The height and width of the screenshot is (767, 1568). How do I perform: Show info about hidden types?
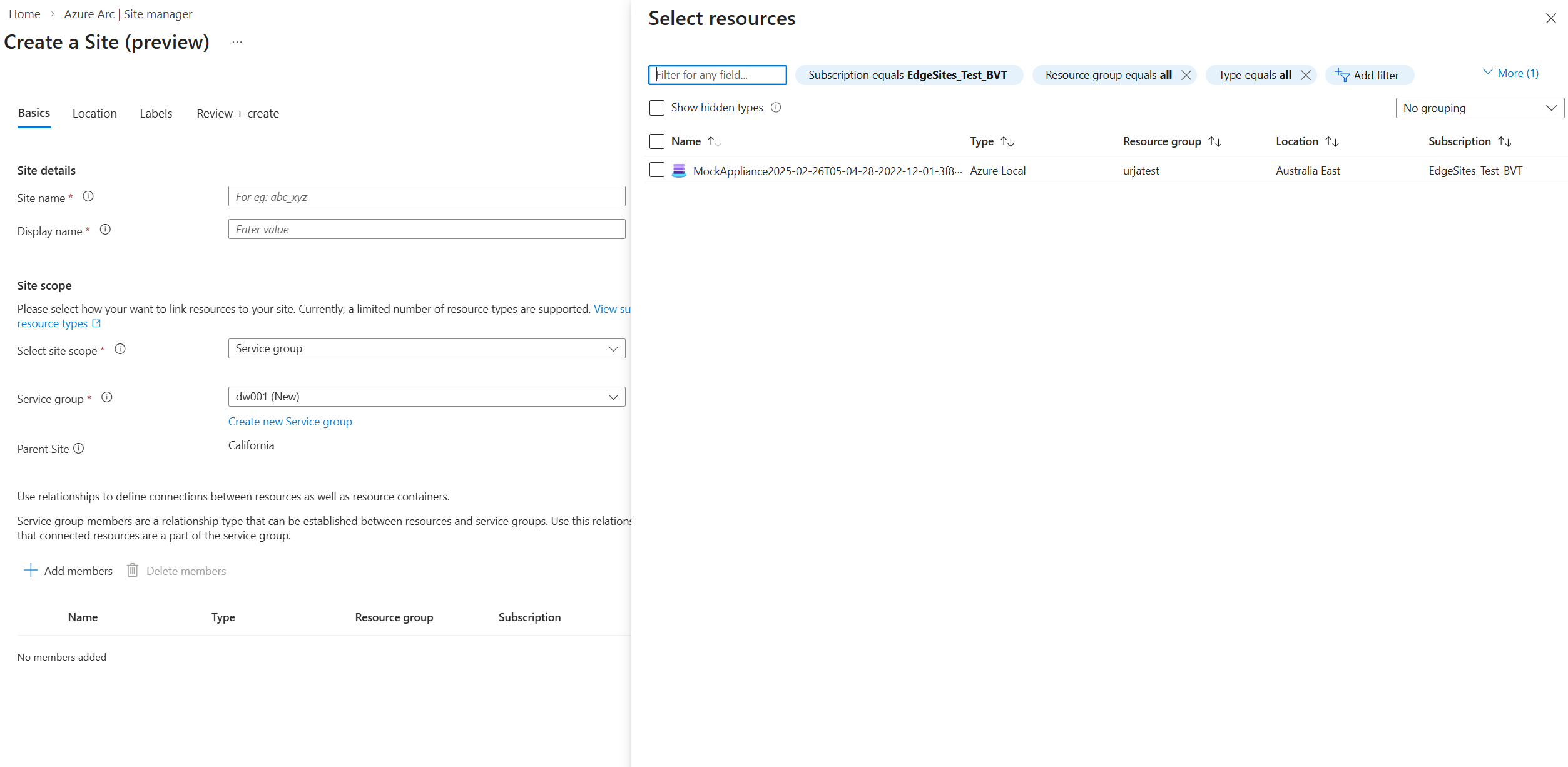point(776,108)
